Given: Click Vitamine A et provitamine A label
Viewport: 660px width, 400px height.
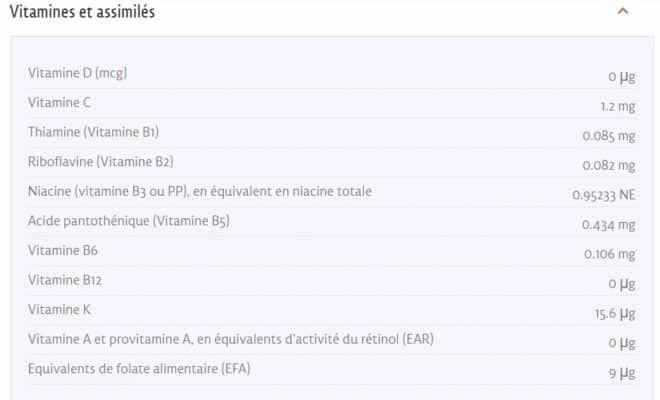Looking at the screenshot, I should coord(231,339).
